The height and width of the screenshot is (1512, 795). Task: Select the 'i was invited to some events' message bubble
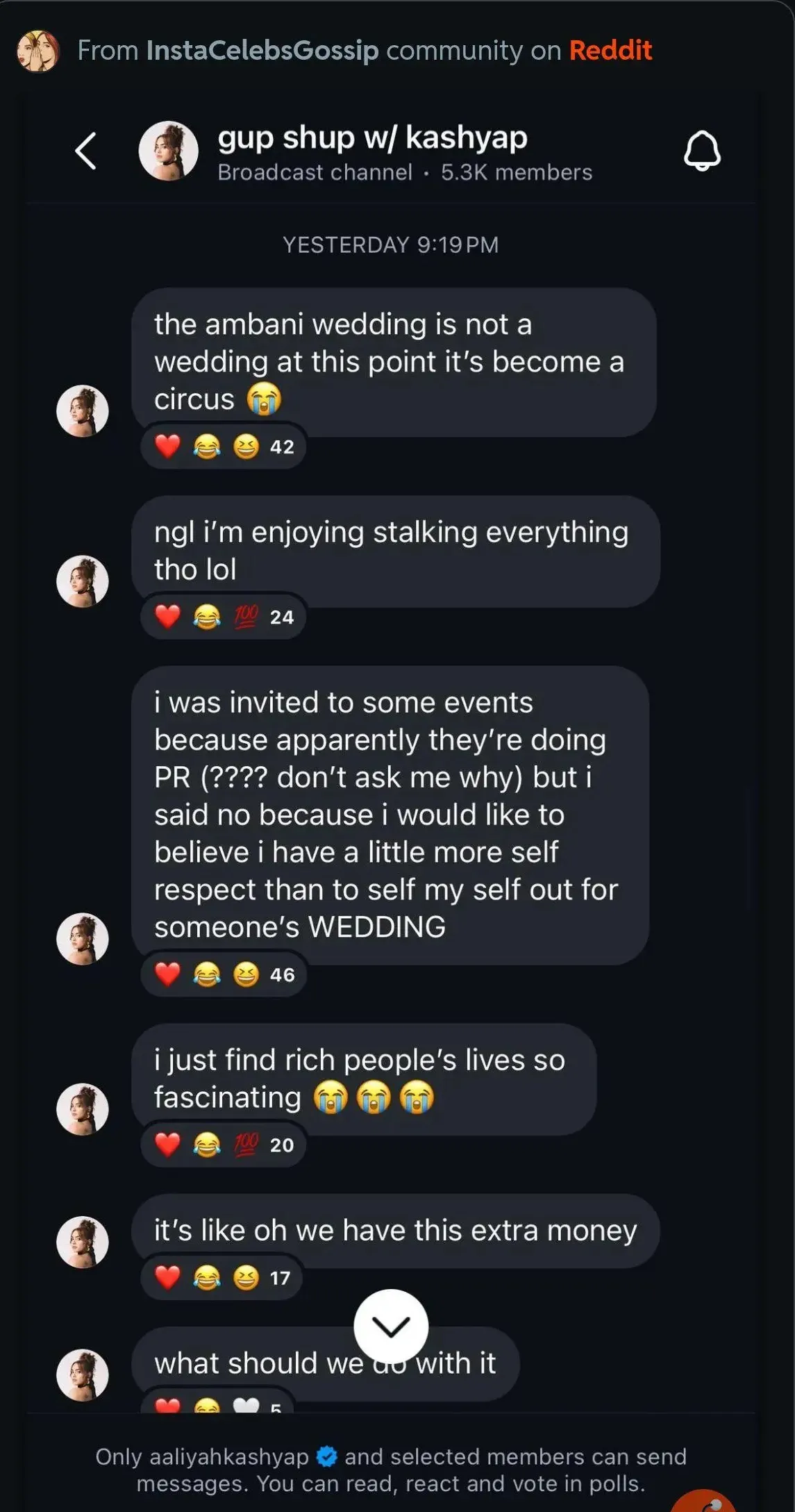coord(390,814)
